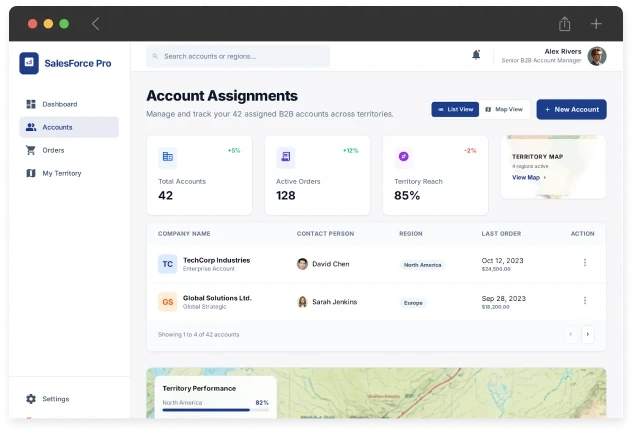Open a new tab with plus icon
Viewport: 634px width, 433px height.
596,24
